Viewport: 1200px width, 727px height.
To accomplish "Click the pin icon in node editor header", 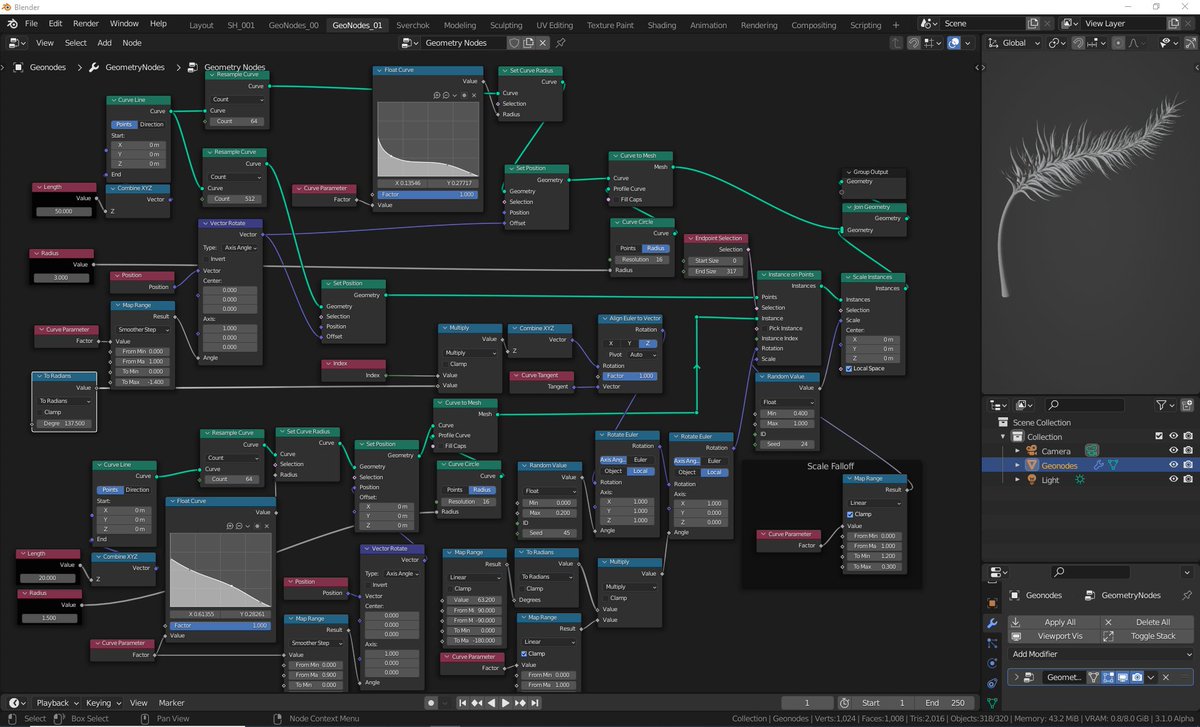I will coord(561,43).
